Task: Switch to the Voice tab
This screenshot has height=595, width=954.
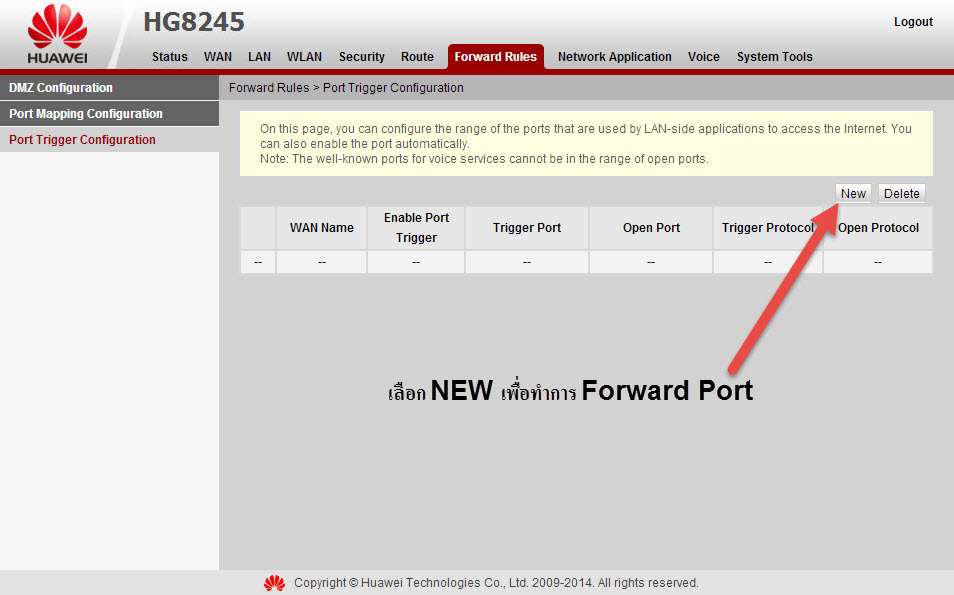Action: [x=703, y=57]
